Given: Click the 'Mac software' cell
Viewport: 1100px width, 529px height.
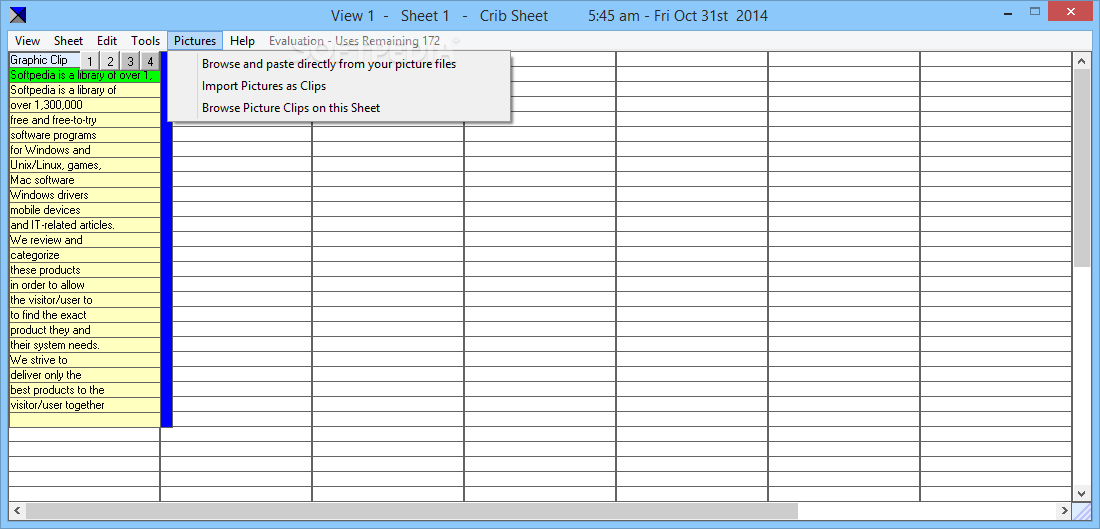Looking at the screenshot, I should (x=85, y=180).
